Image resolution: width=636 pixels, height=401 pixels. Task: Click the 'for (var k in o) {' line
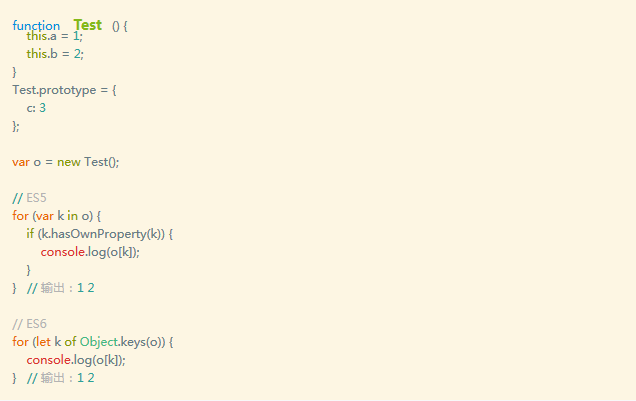[x=56, y=216]
